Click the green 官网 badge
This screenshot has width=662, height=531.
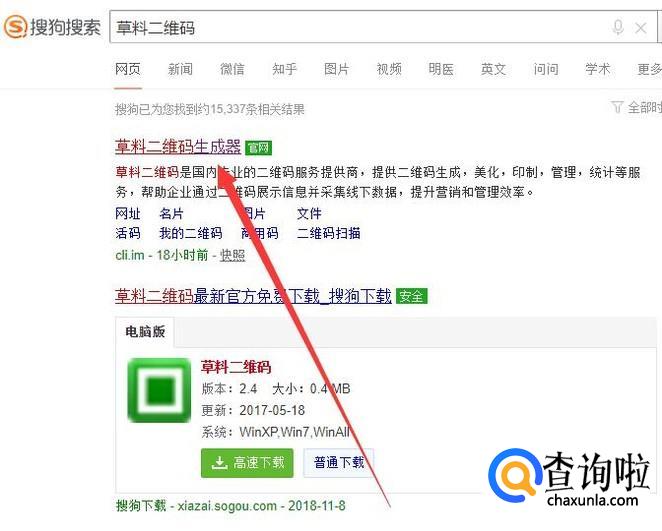click(258, 148)
